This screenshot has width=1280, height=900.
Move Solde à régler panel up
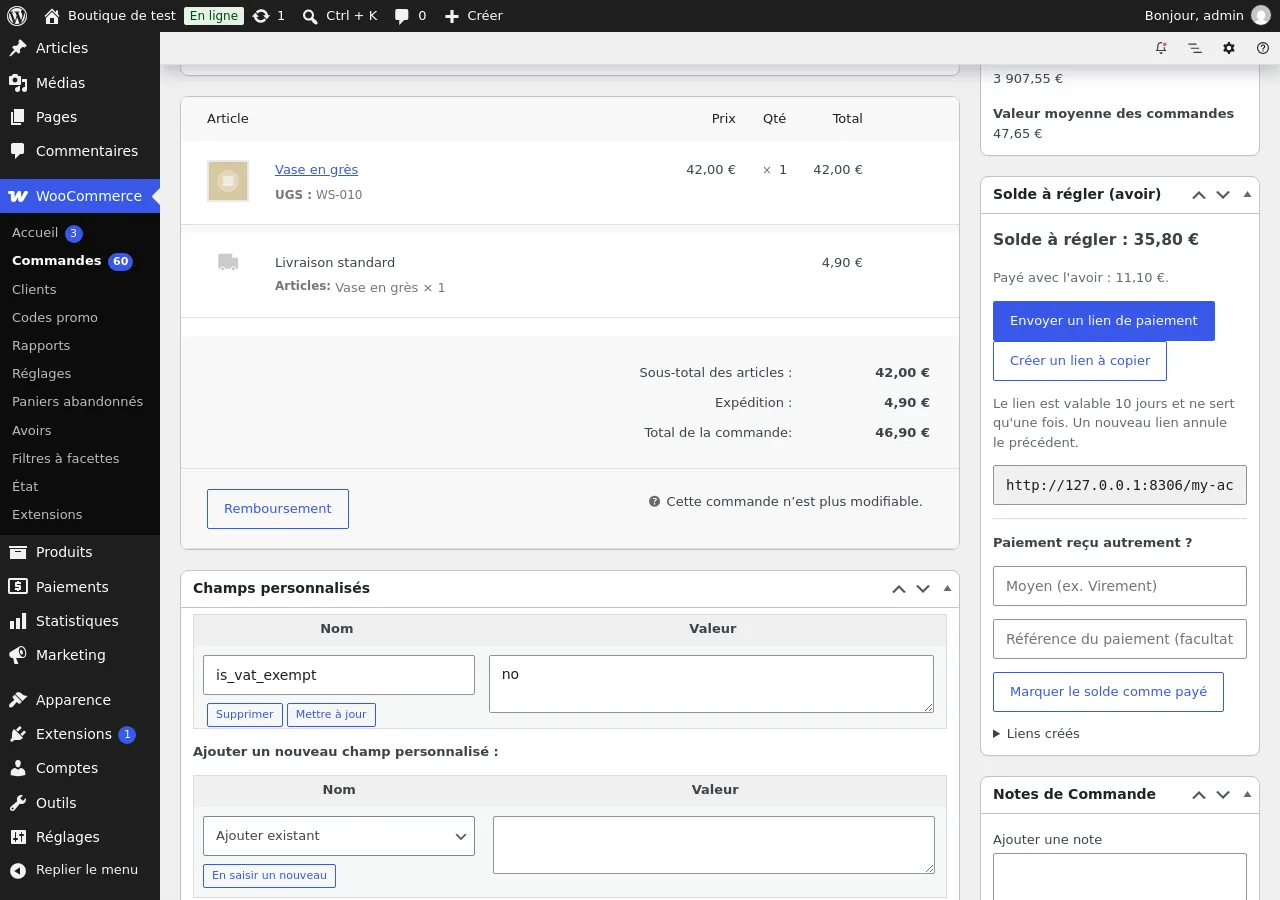[x=1199, y=195]
